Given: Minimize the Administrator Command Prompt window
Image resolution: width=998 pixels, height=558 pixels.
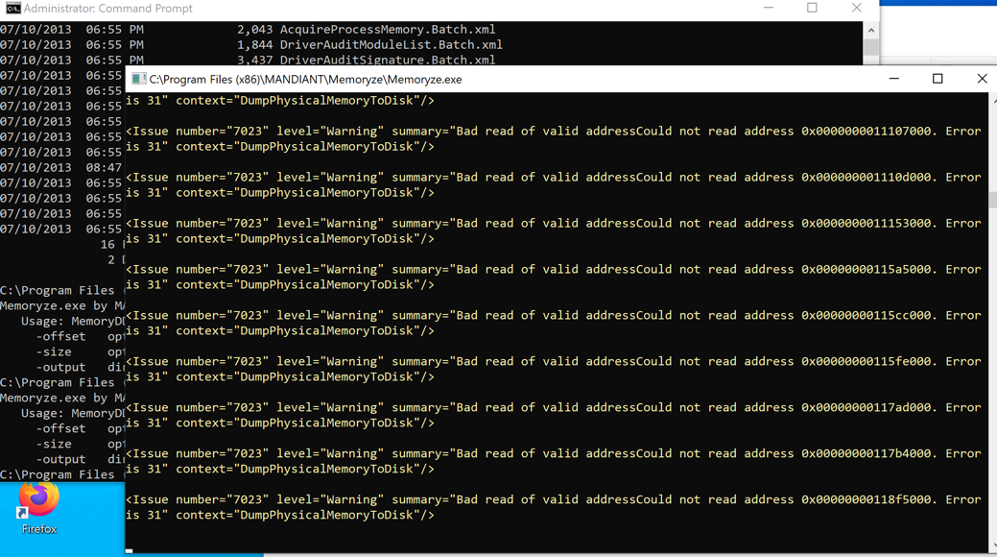Looking at the screenshot, I should 768,8.
